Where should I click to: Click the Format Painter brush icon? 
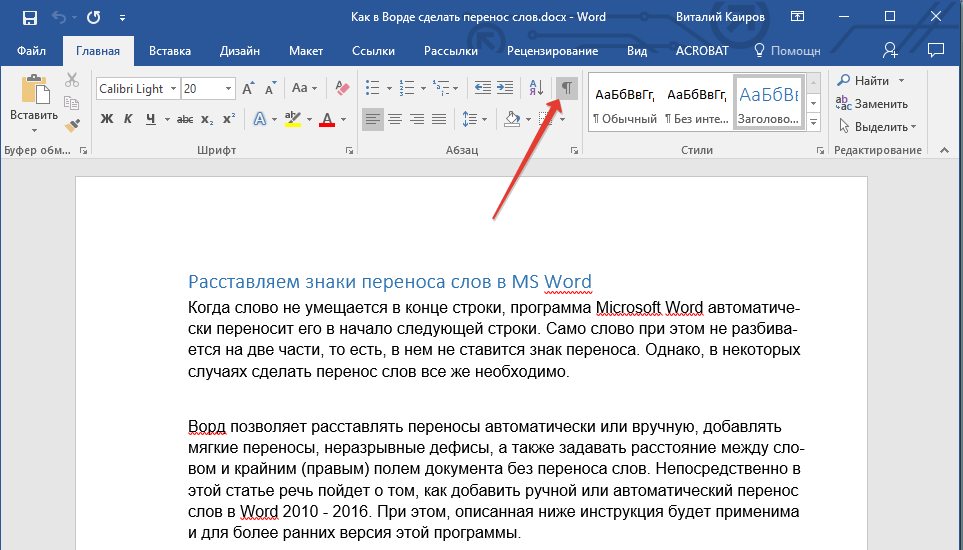72,124
